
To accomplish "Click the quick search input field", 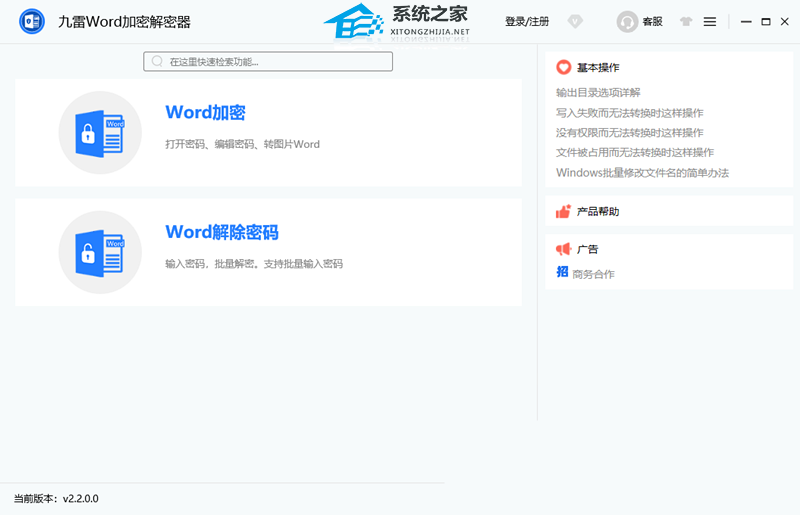I will coord(268,62).
